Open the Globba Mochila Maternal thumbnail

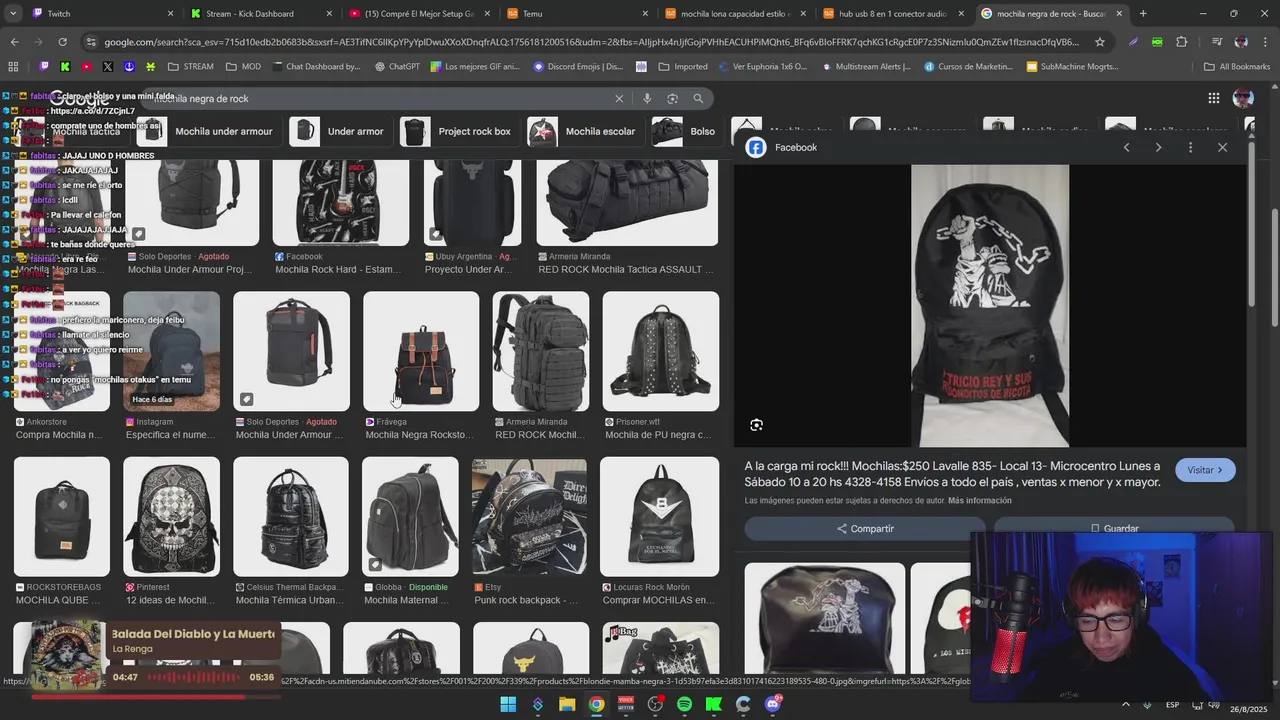pyautogui.click(x=410, y=516)
